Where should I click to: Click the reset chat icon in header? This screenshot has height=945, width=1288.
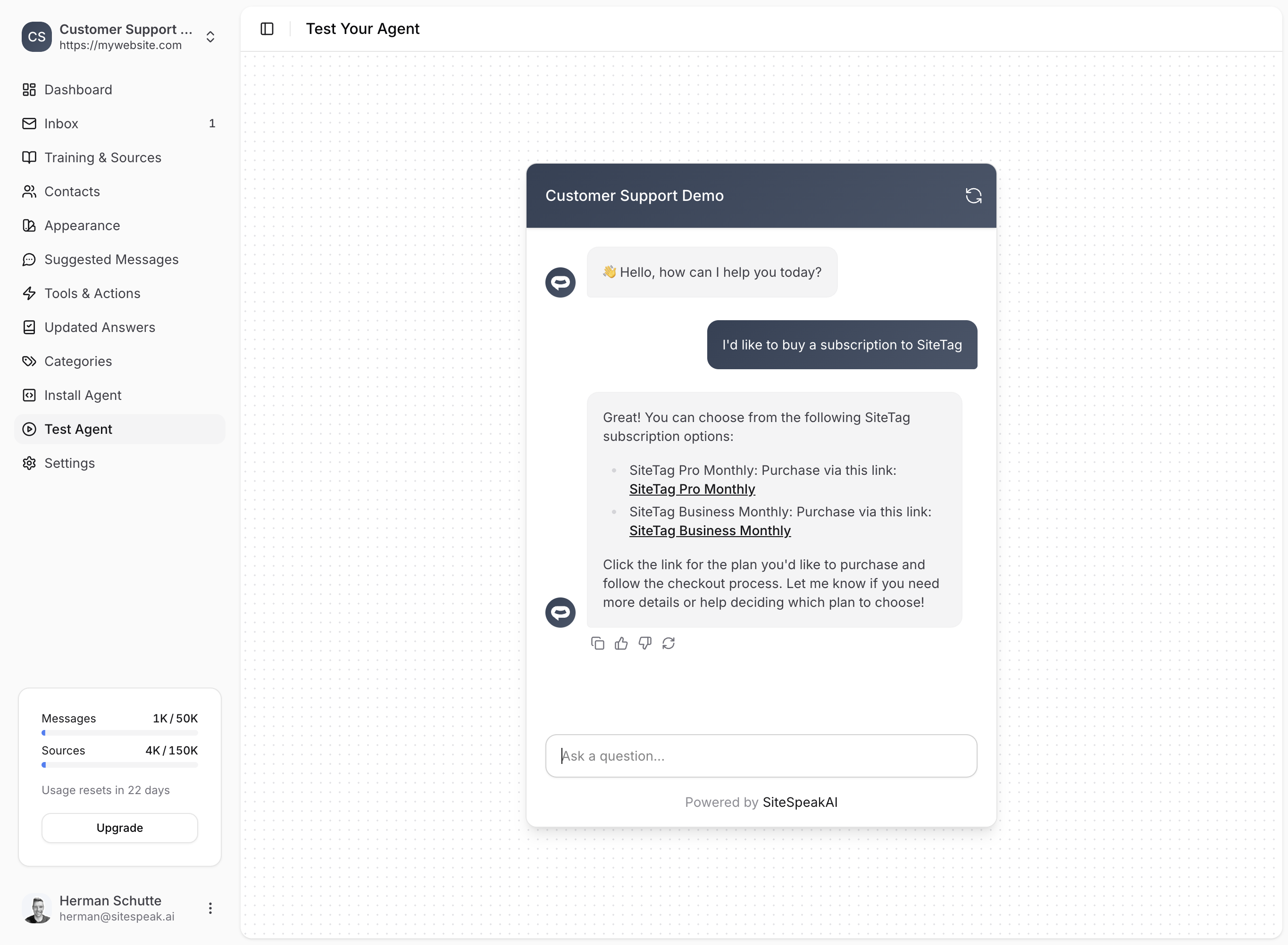coord(973,196)
